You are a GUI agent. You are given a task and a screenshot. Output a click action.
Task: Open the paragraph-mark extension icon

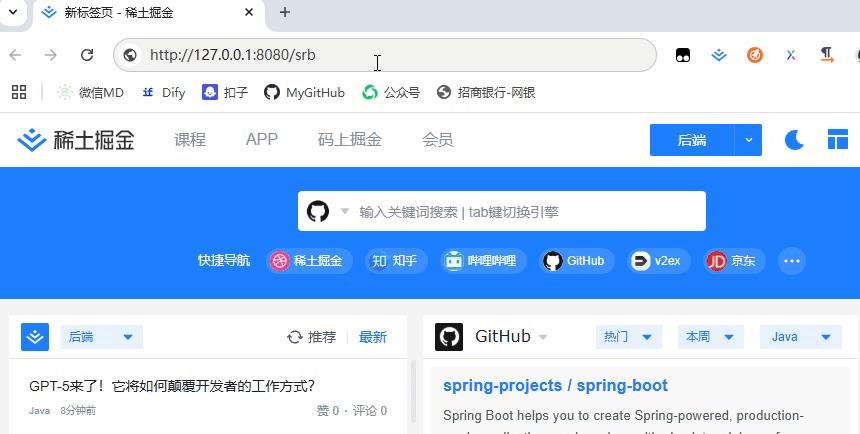pos(827,54)
